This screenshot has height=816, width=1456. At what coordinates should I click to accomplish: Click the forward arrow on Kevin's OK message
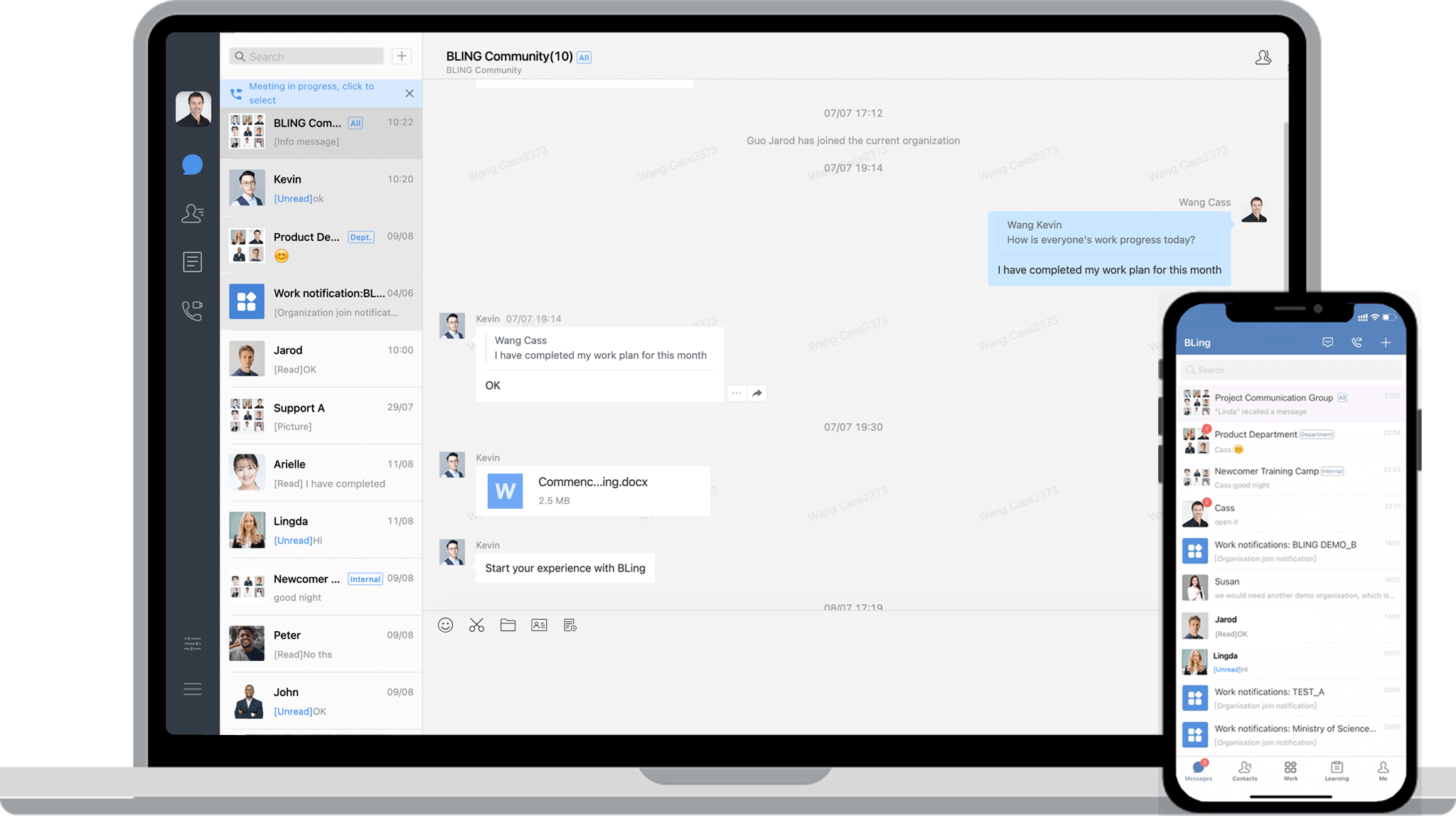(x=757, y=393)
